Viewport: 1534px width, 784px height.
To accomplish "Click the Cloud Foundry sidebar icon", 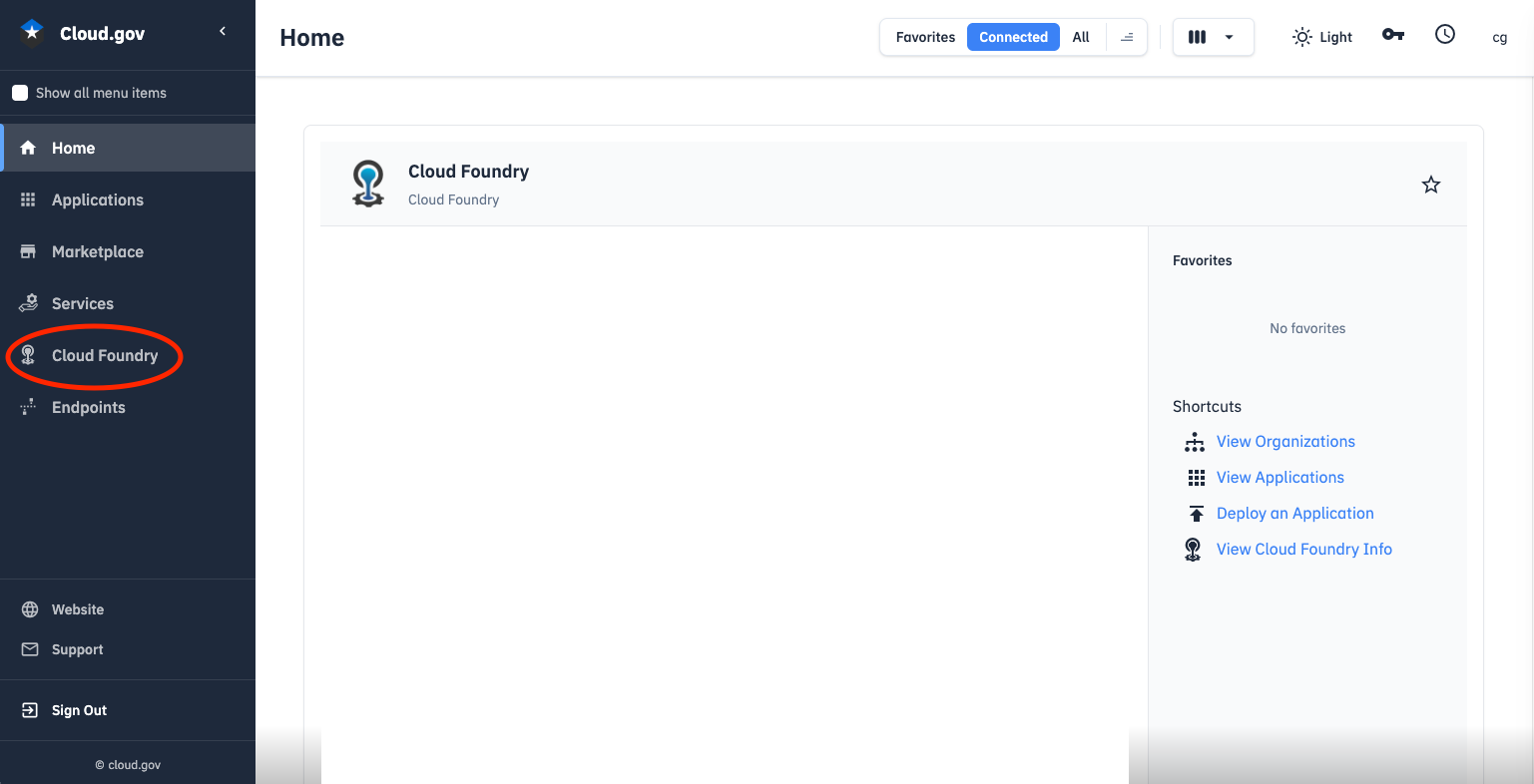I will click(28, 355).
